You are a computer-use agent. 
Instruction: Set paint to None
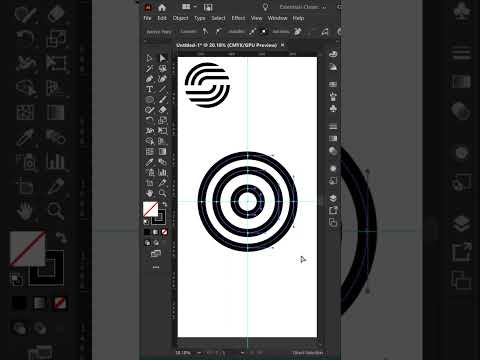(164, 232)
